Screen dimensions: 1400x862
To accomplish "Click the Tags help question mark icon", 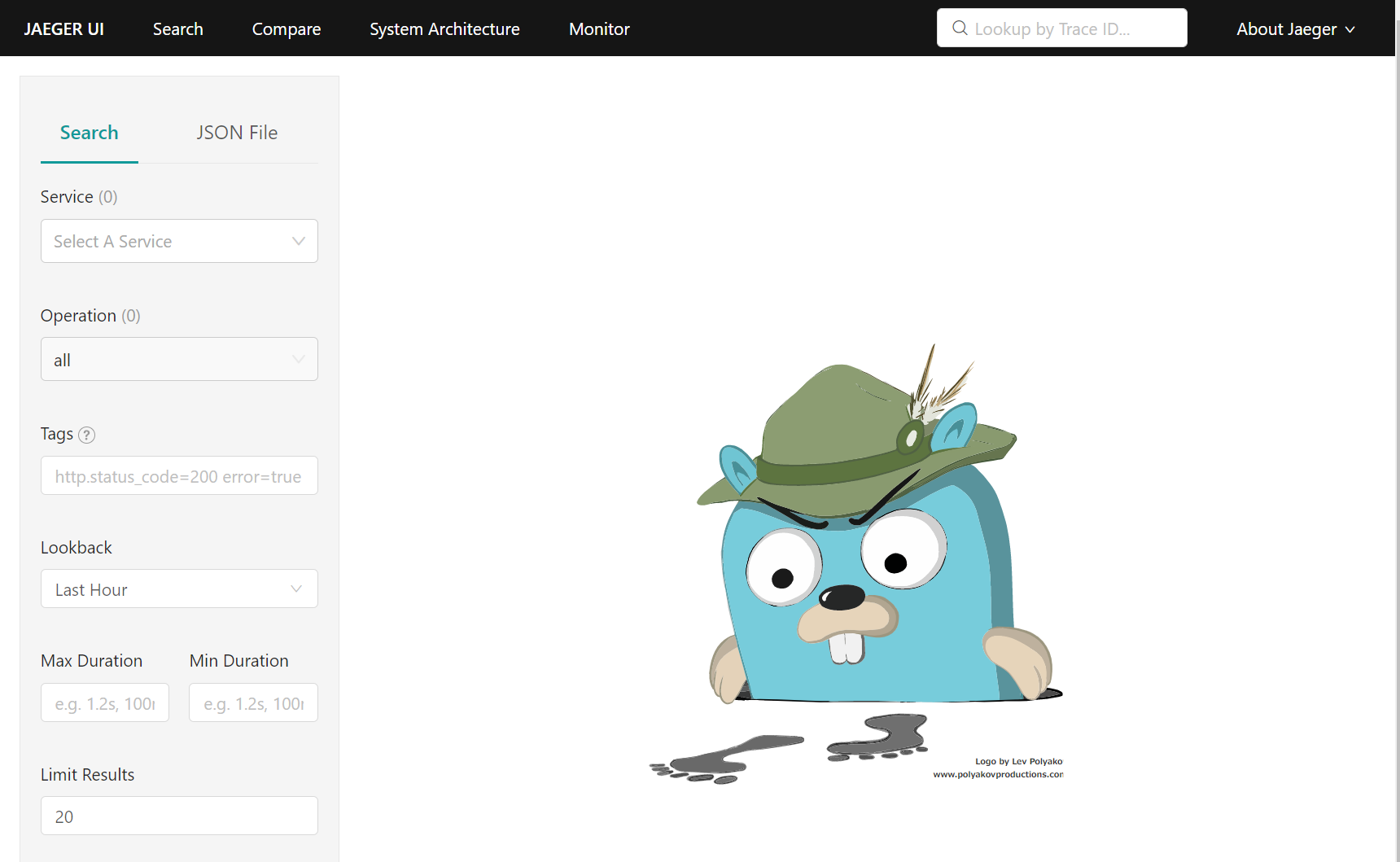I will 86,435.
